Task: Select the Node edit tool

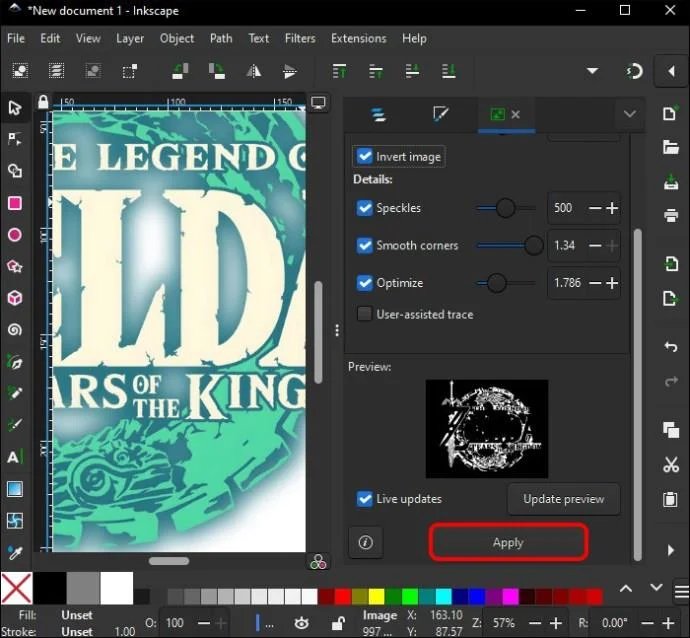Action: (x=15, y=139)
